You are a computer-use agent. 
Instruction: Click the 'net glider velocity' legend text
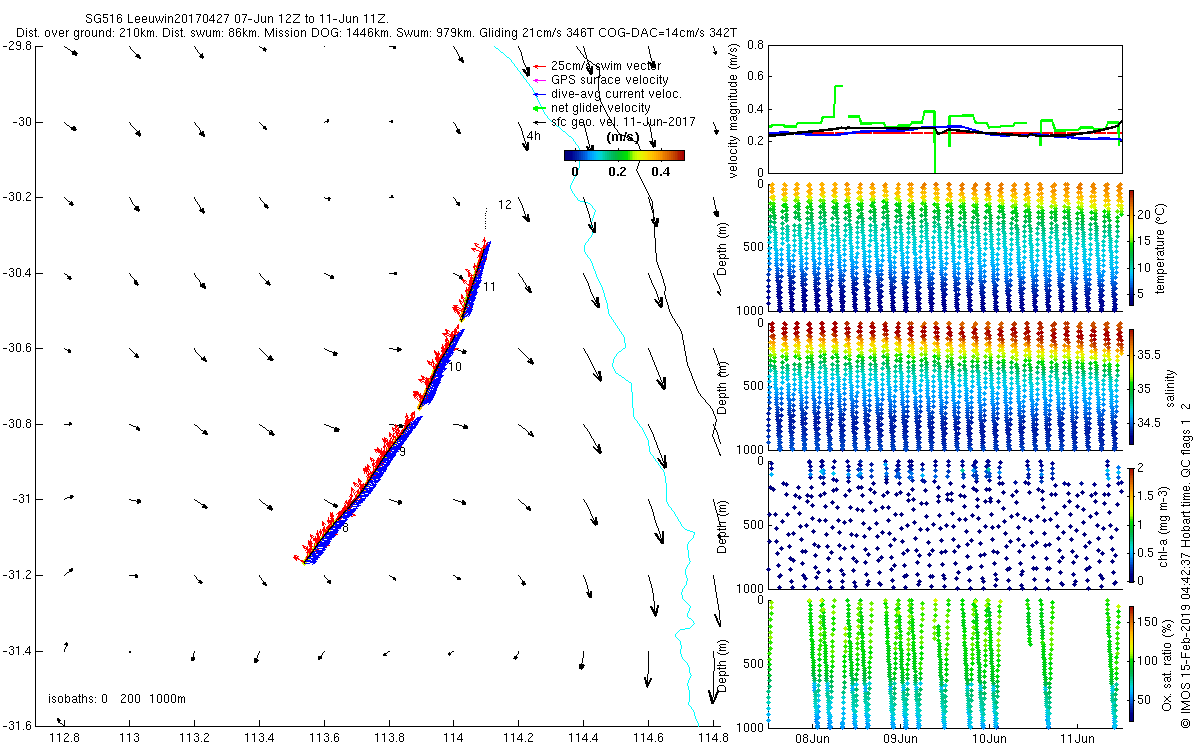(x=601, y=108)
